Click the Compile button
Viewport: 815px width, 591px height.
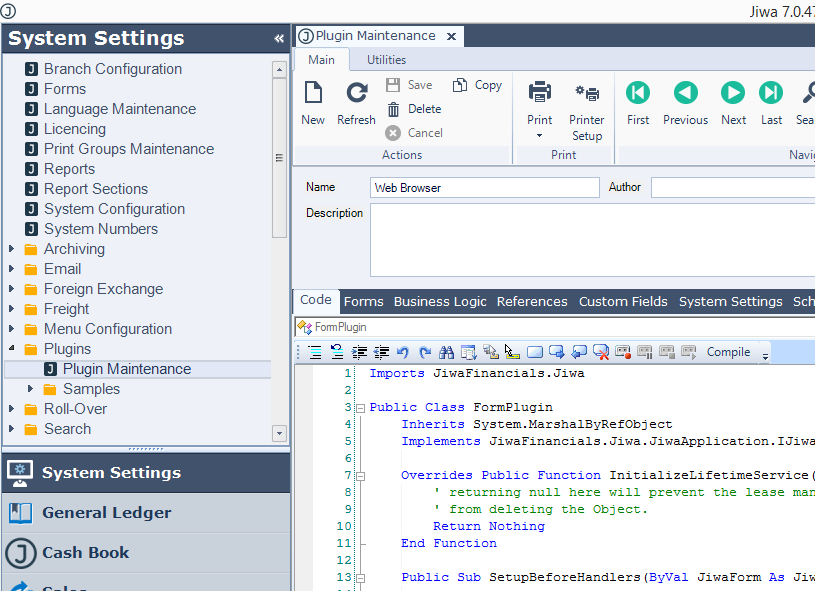728,352
